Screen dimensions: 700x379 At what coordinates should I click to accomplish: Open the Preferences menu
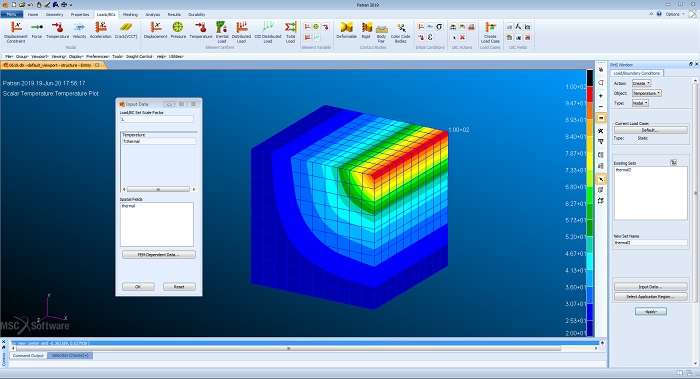pyautogui.click(x=97, y=57)
